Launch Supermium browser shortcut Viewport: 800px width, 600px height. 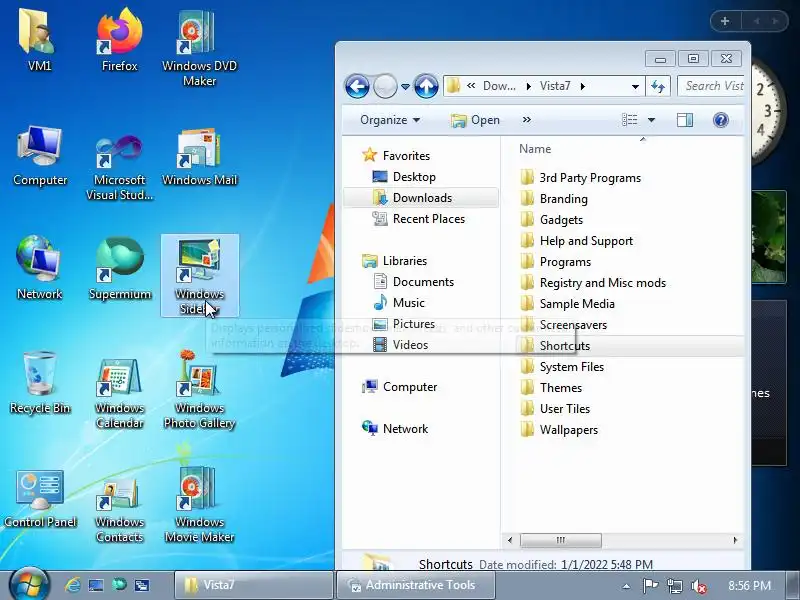pyautogui.click(x=119, y=267)
